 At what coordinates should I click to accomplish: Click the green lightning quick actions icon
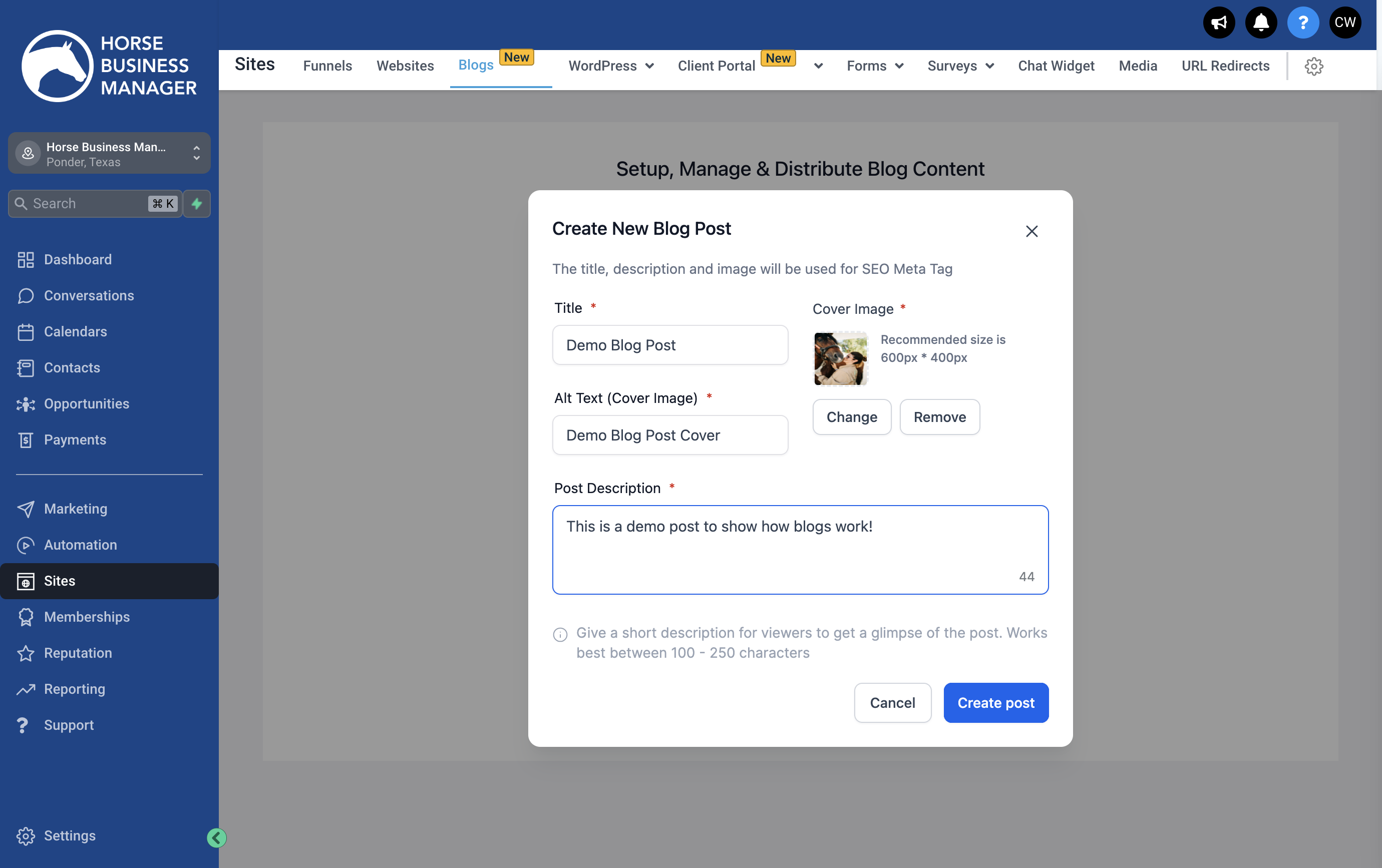pos(197,203)
